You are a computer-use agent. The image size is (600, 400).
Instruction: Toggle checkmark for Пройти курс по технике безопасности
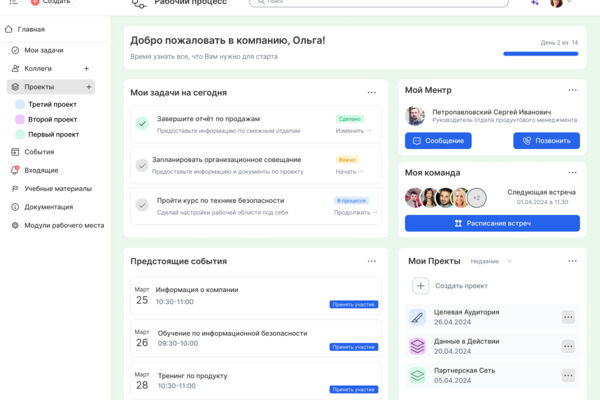[142, 205]
